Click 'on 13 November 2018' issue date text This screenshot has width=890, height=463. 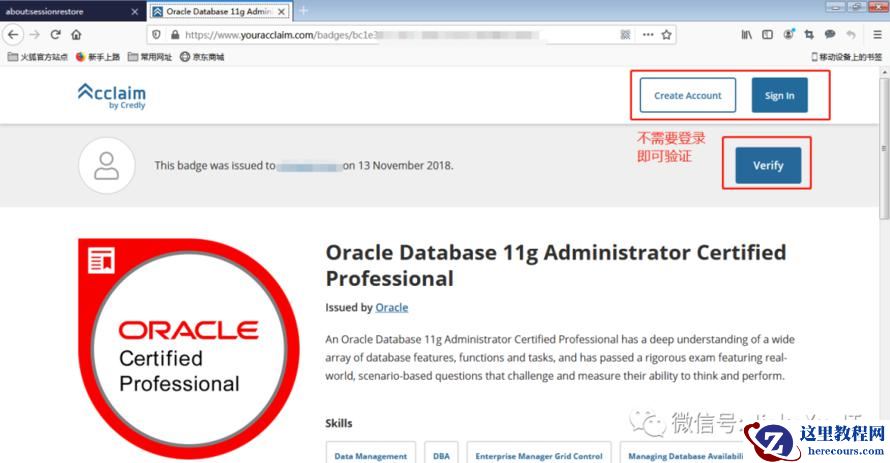398,166
